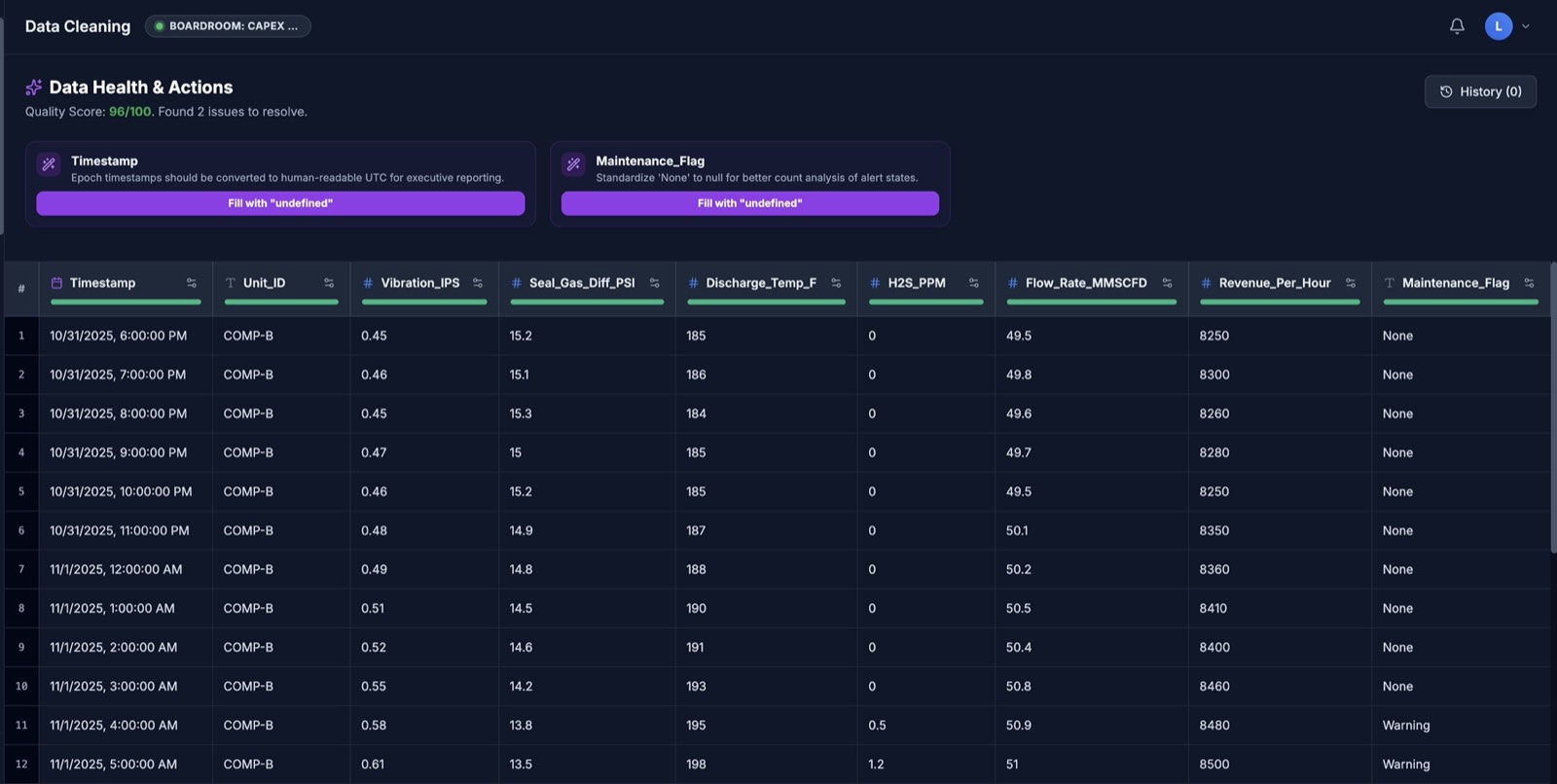The height and width of the screenshot is (784, 1557).
Task: Click the Flow_Rate_MMSCFD number type icon
Action: 1013,283
